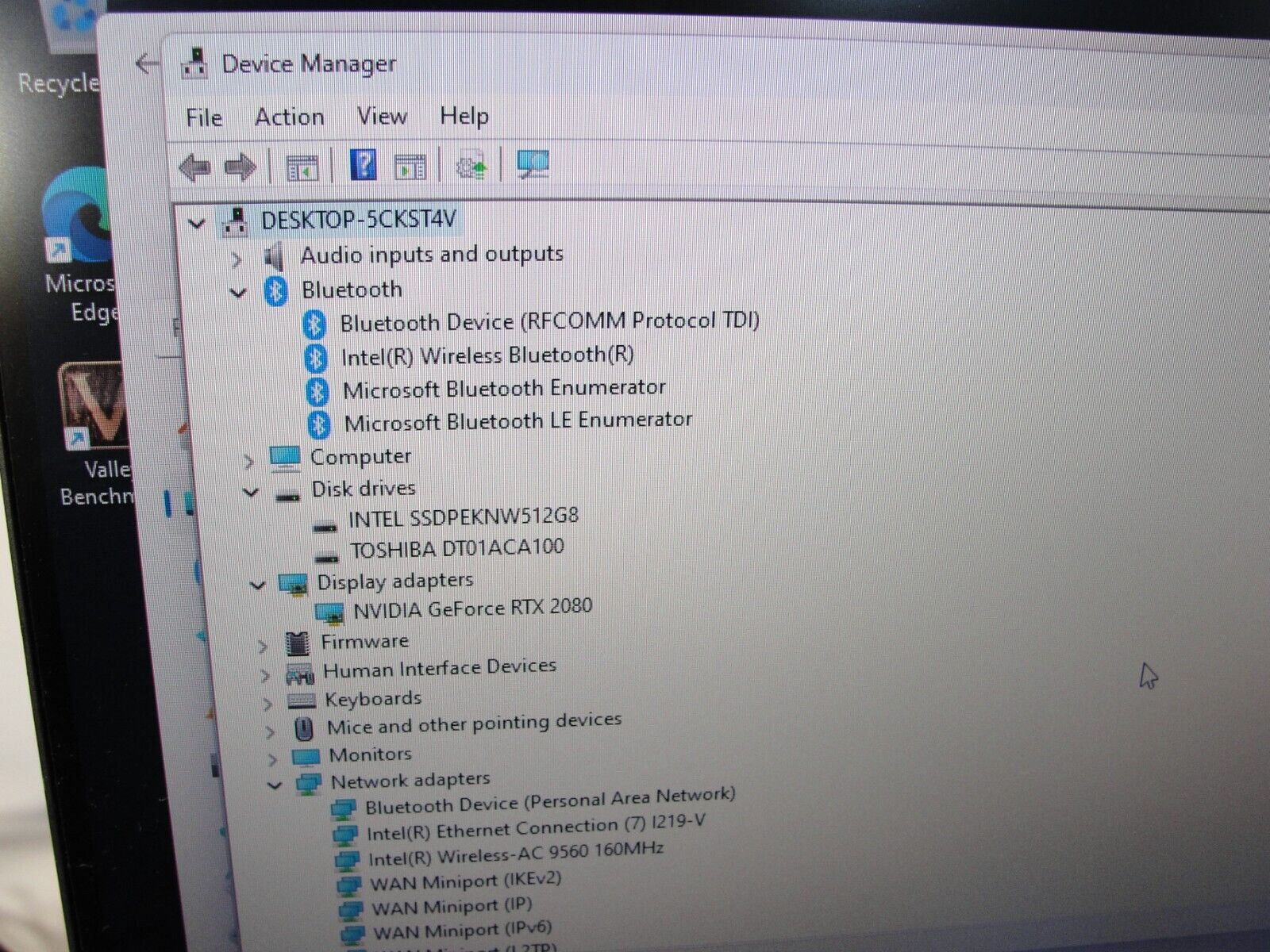Image resolution: width=1270 pixels, height=952 pixels.
Task: Toggle the Show/Hide Console Tree toolbar icon
Action: pyautogui.click(x=302, y=167)
